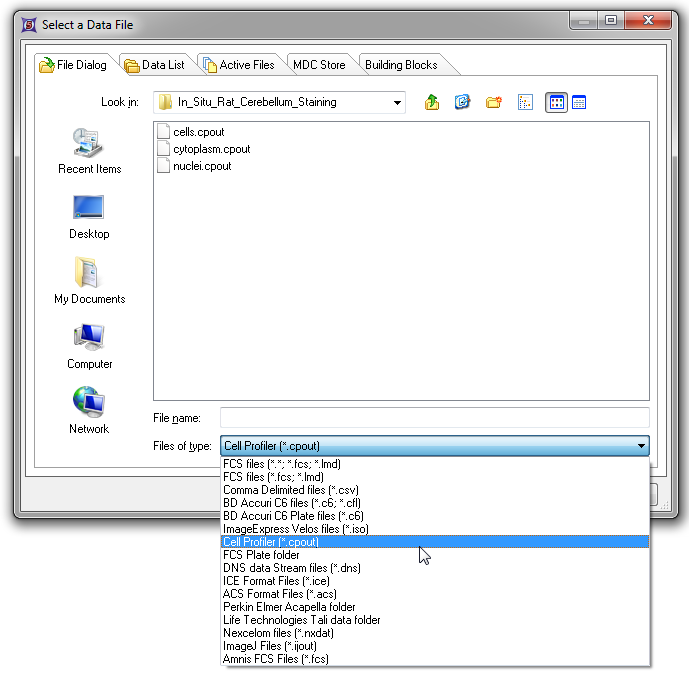
Task: Open My Documents location
Action: (x=89, y=282)
